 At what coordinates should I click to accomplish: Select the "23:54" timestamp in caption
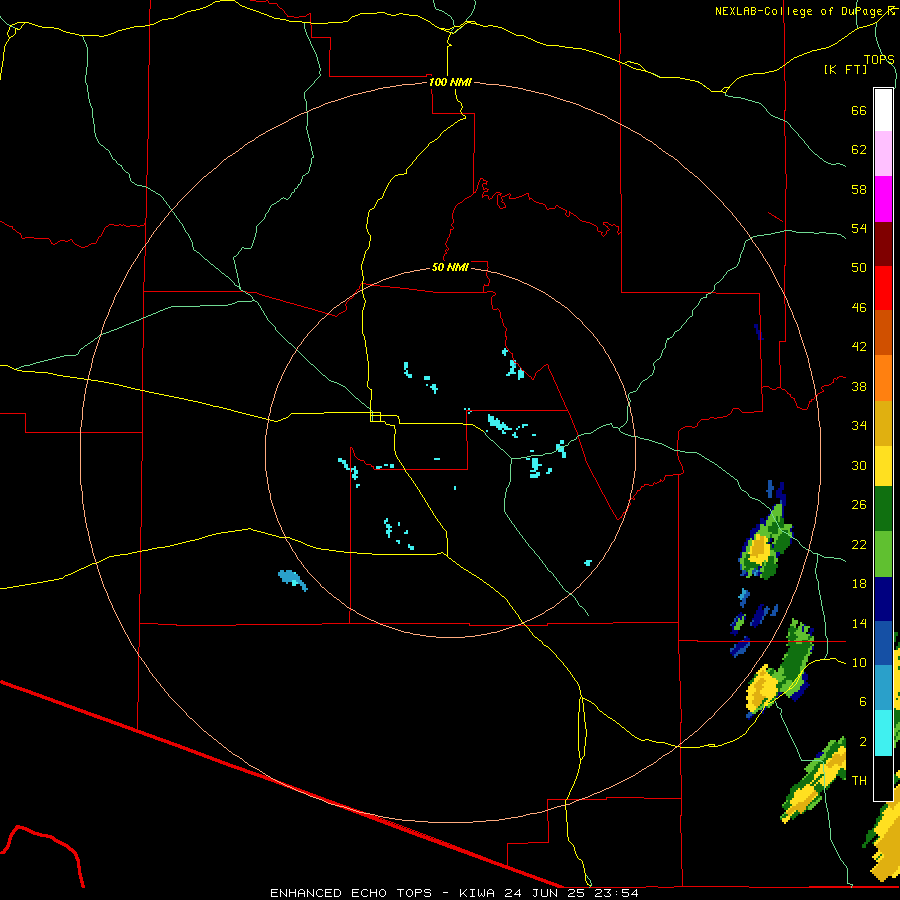615,893
